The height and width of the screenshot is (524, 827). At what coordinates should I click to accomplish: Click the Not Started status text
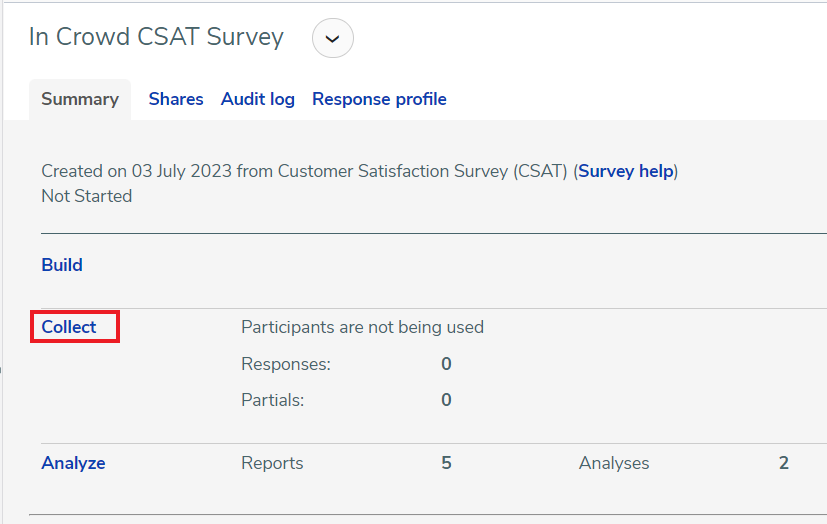pos(87,196)
